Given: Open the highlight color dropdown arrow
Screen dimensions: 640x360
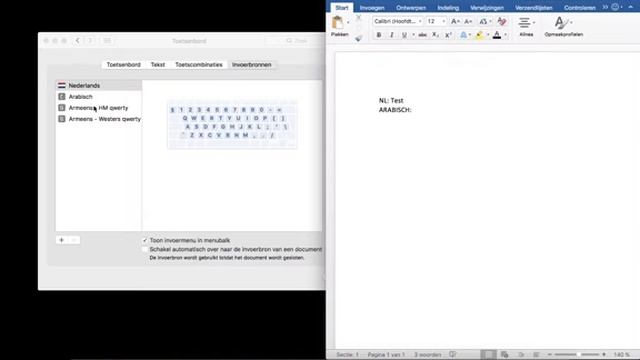Looking at the screenshot, I should pyautogui.click(x=488, y=35).
